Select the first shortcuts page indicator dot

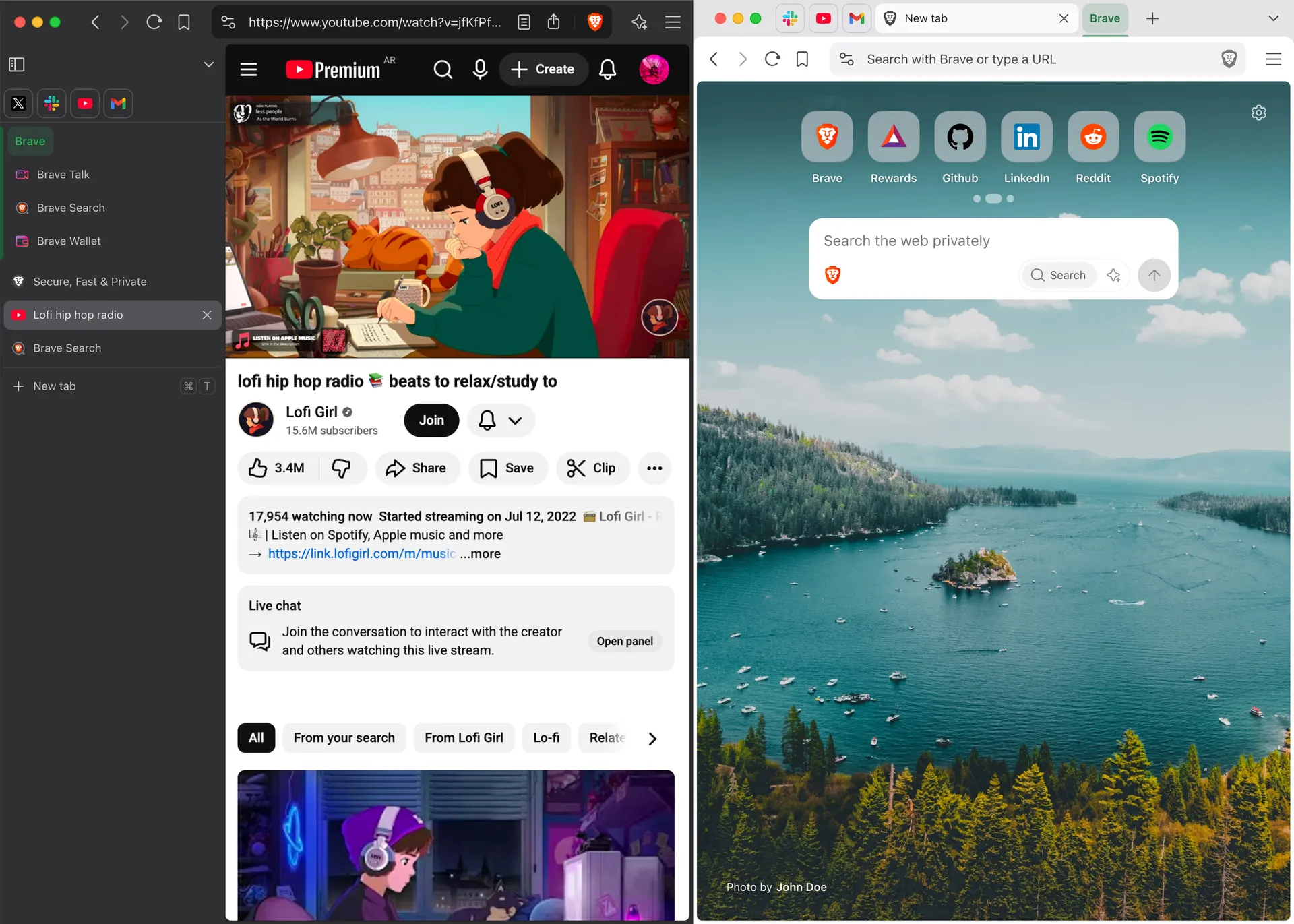977,199
